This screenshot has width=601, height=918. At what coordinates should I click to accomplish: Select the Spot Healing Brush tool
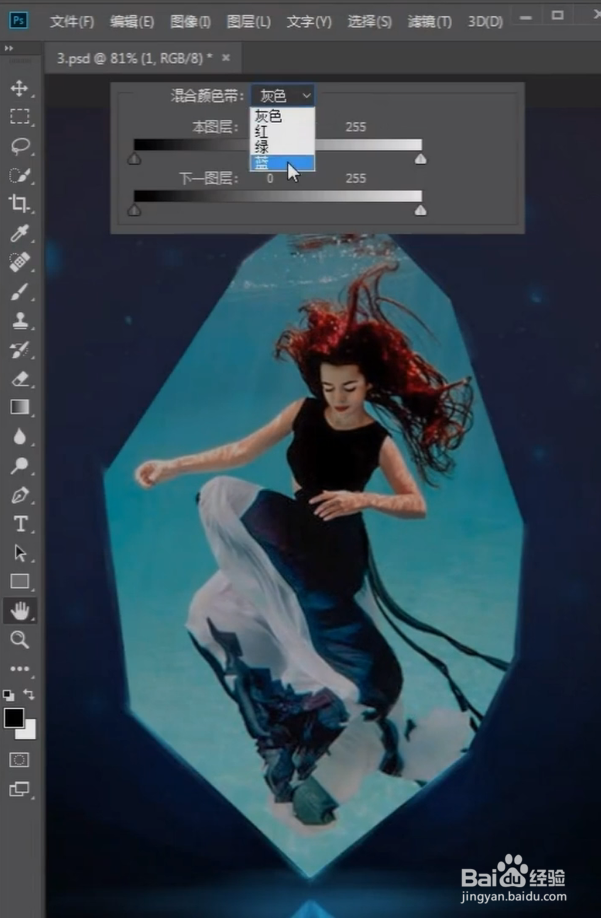point(19,262)
